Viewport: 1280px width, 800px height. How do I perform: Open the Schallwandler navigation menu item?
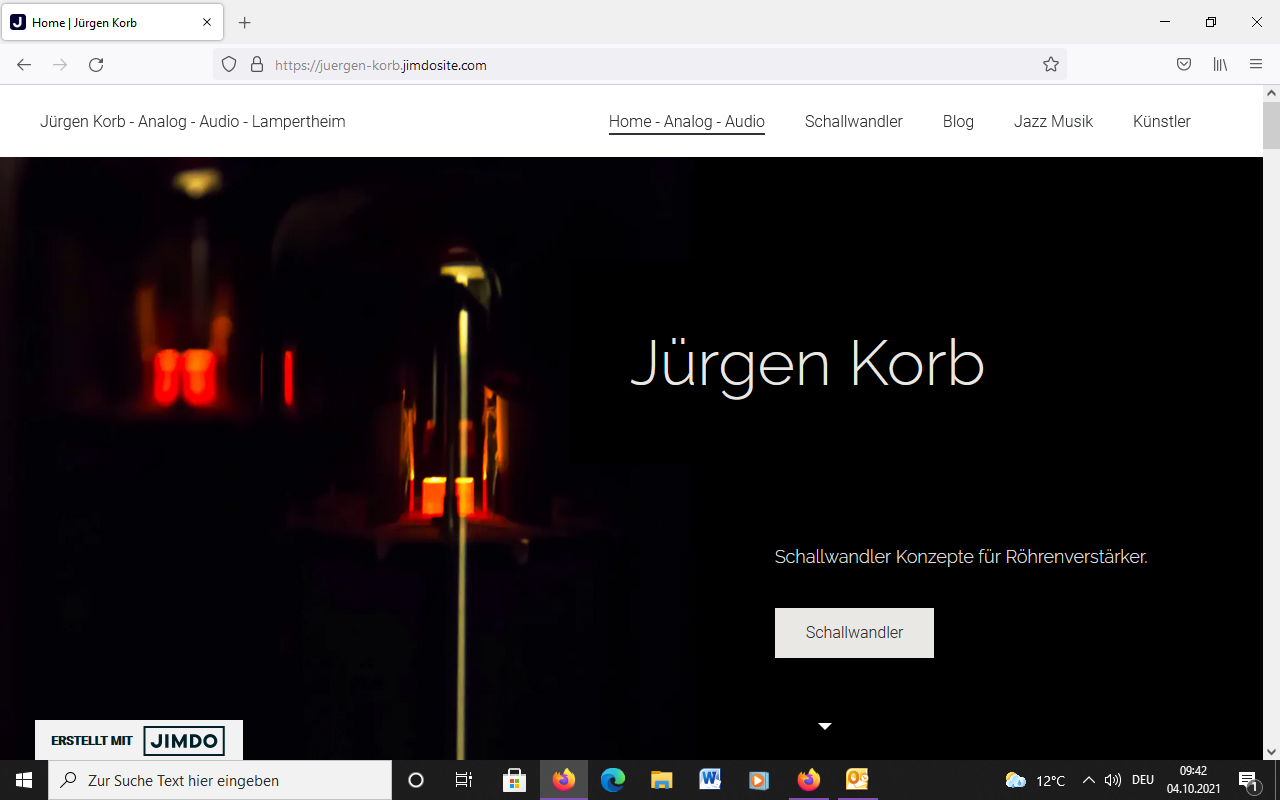tap(853, 122)
